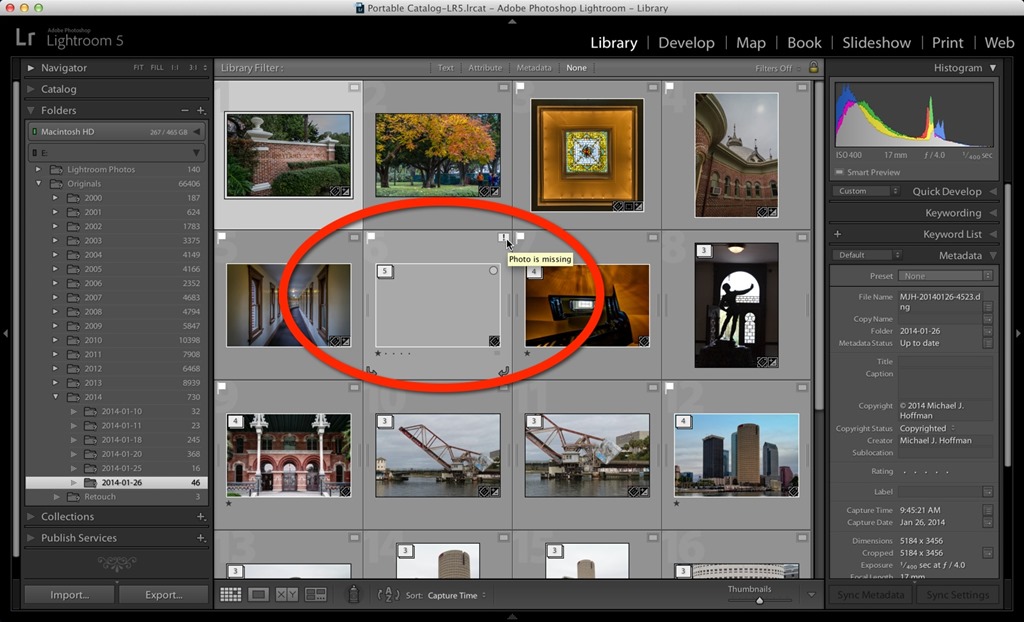Add a keyword with Keyword List plus

pos(837,234)
